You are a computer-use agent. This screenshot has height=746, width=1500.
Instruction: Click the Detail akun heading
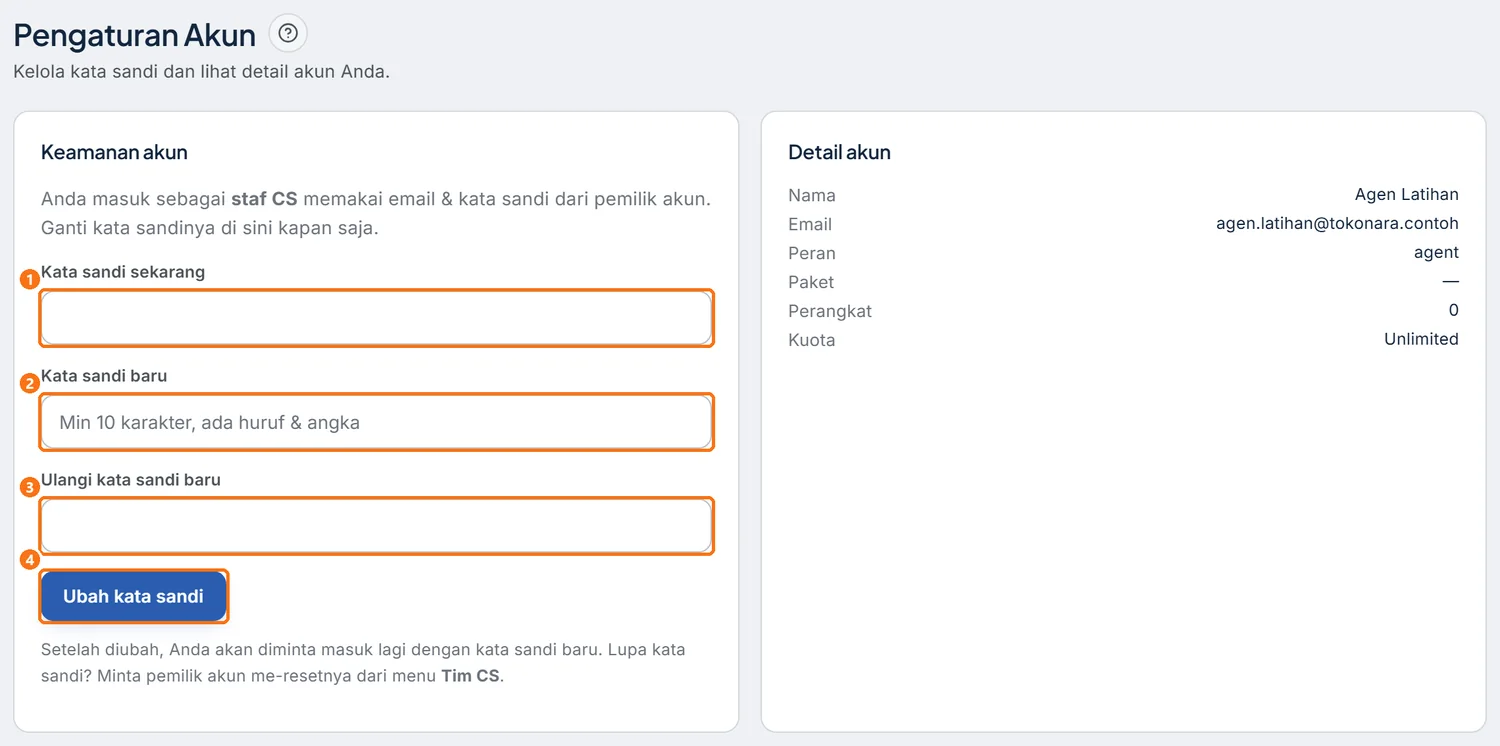tap(839, 152)
